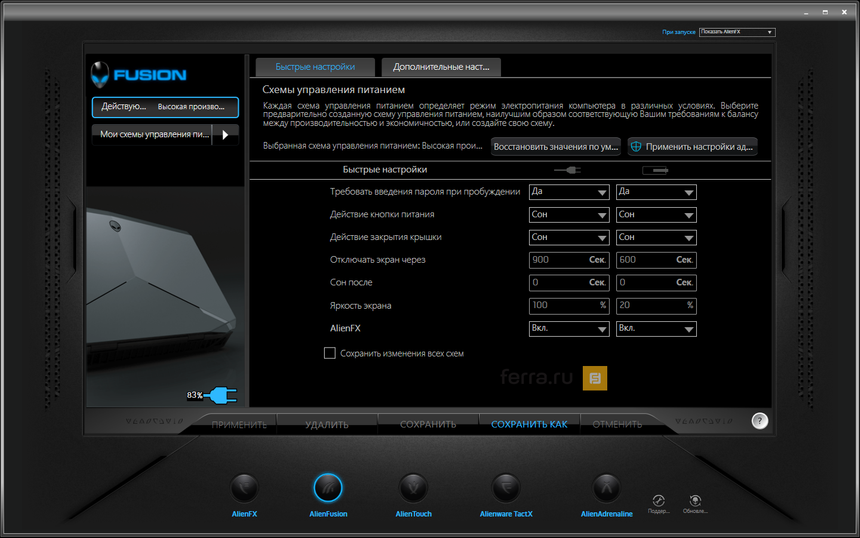860x538 pixels.
Task: Open the AlienTouch module icon
Action: pos(414,487)
